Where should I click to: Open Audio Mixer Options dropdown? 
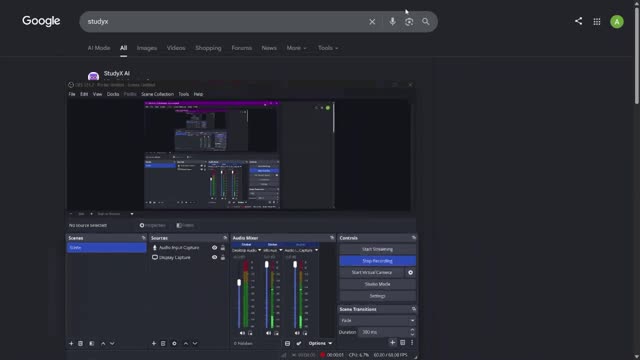pos(320,343)
